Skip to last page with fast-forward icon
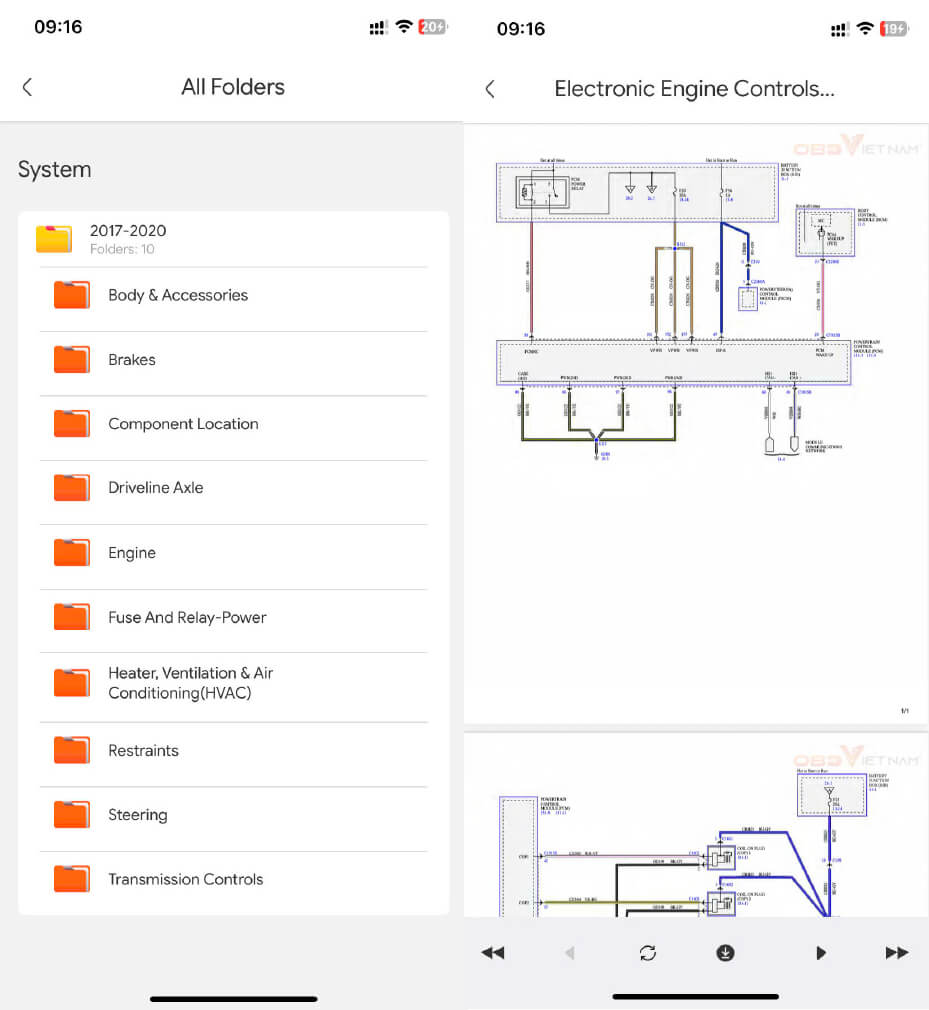The width and height of the screenshot is (929, 1010). [897, 953]
